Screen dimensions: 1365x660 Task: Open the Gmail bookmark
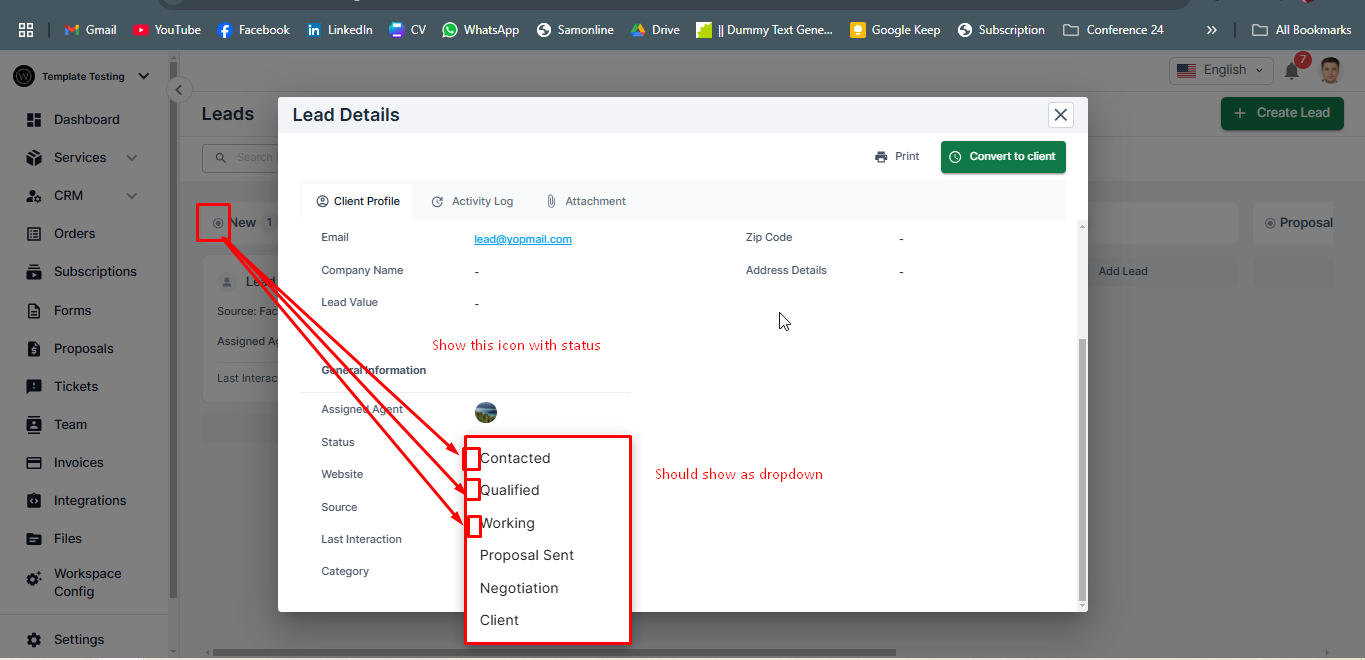click(91, 30)
